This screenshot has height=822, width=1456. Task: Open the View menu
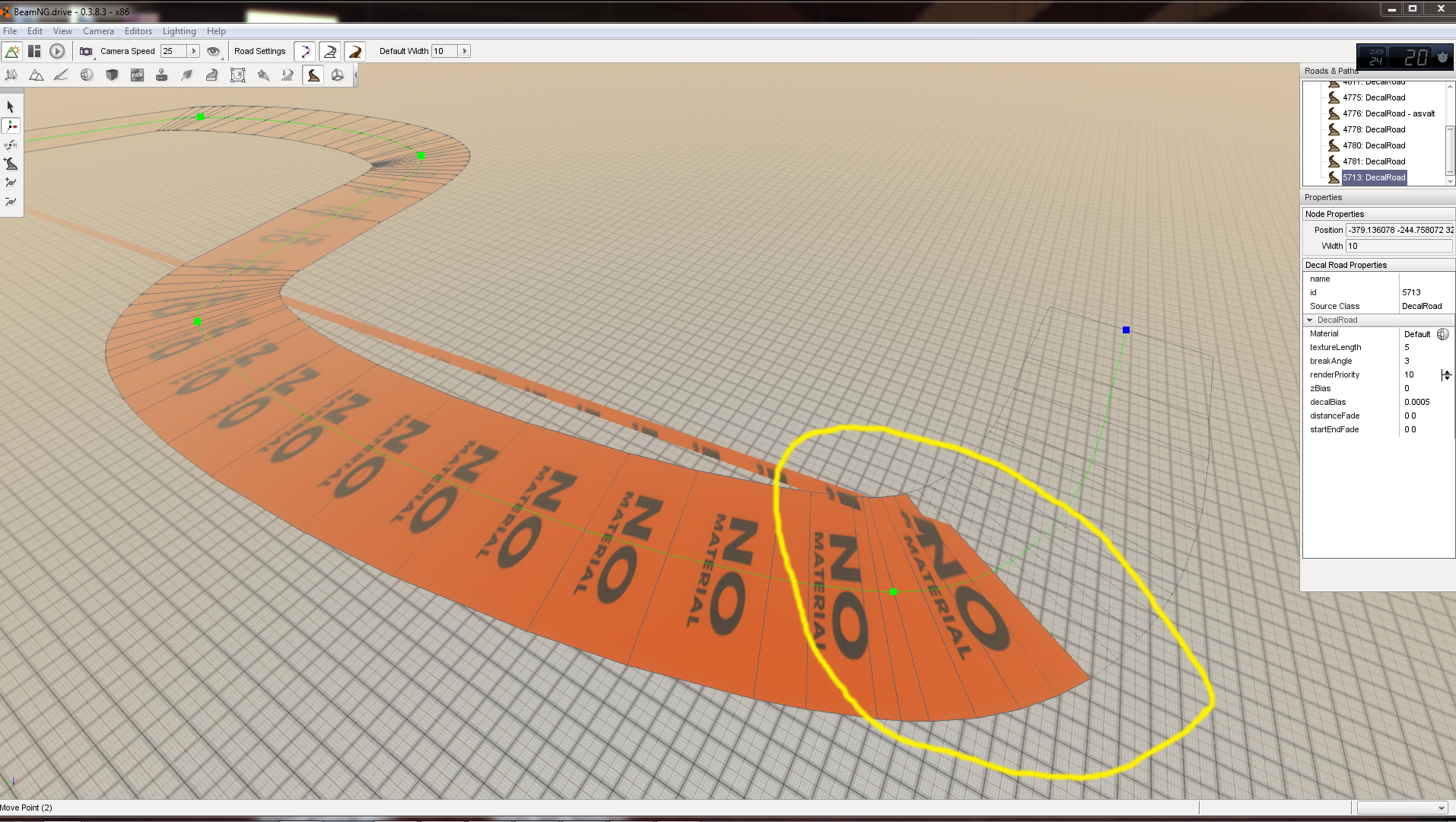[x=62, y=31]
